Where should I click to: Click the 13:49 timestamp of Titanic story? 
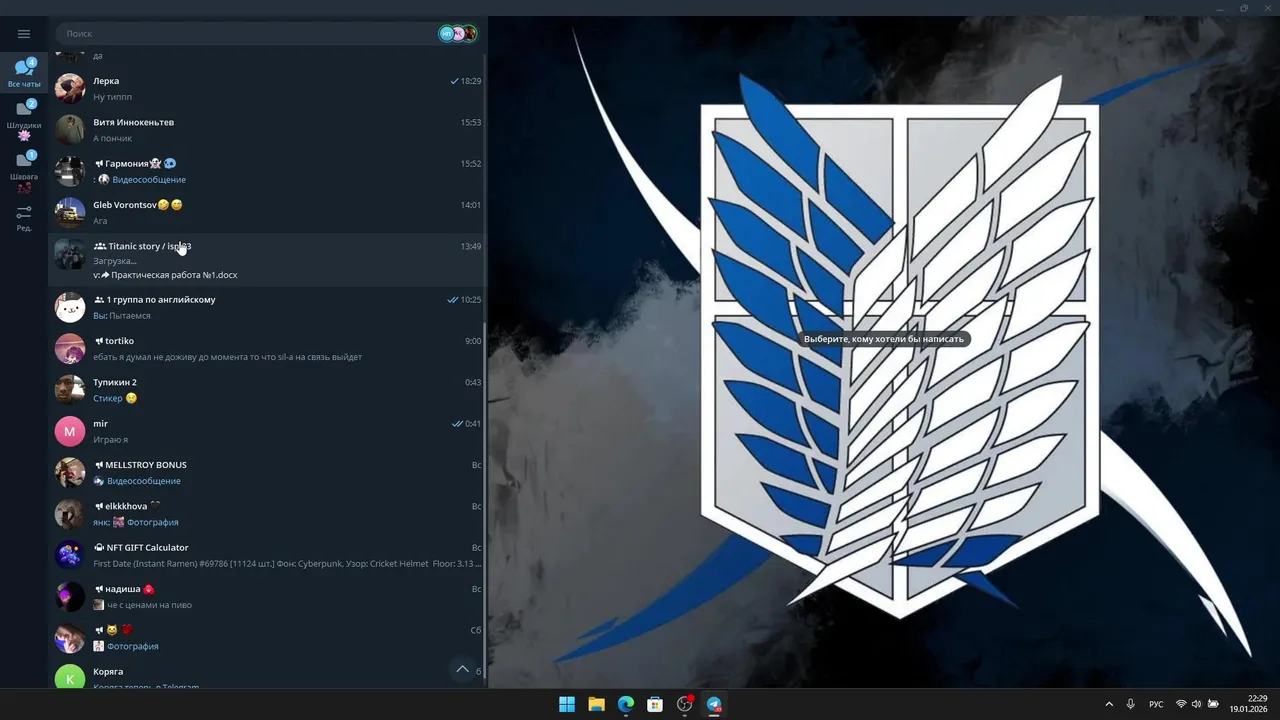click(x=471, y=246)
